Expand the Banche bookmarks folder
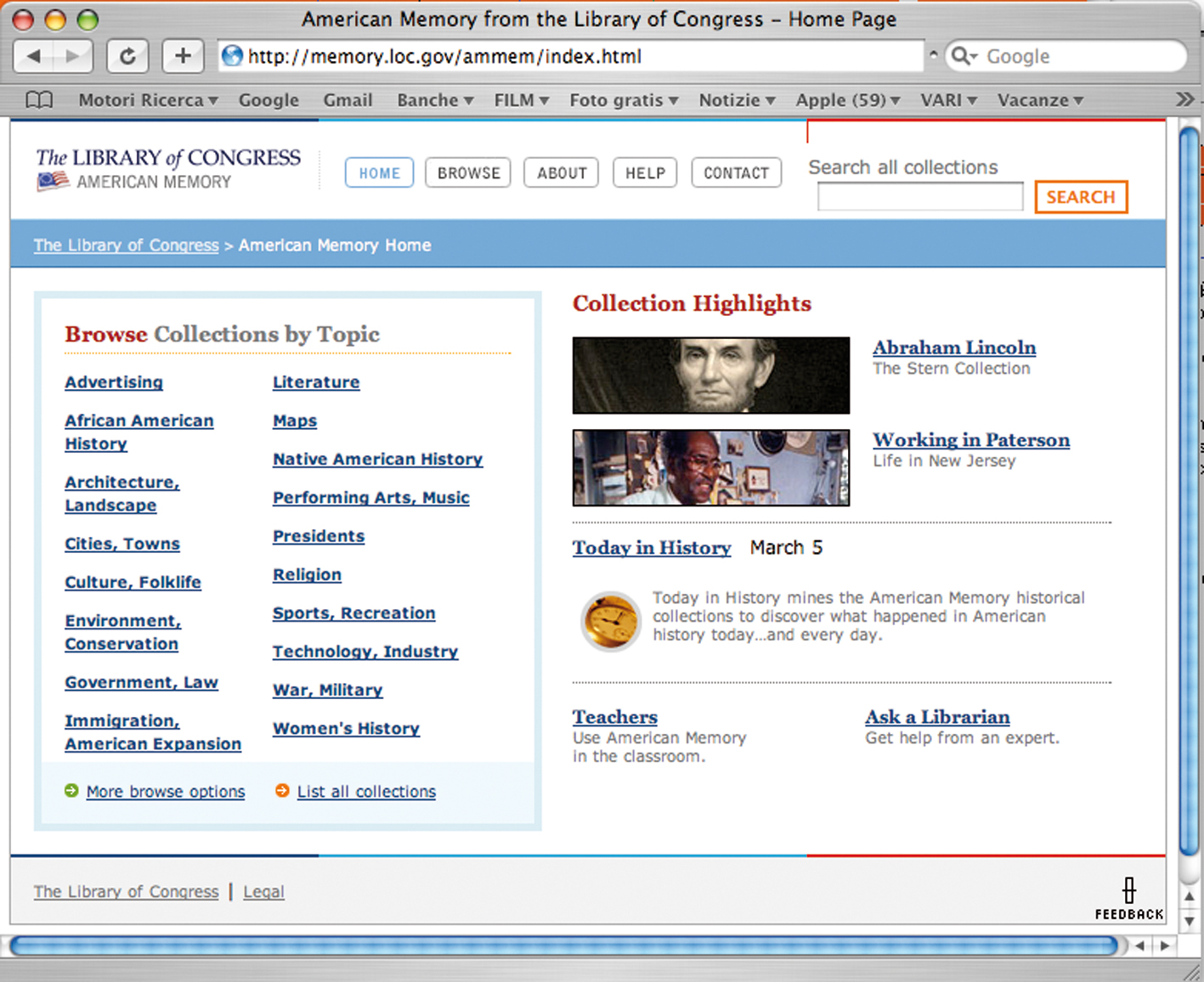Viewport: 1204px width, 982px height. tap(435, 100)
